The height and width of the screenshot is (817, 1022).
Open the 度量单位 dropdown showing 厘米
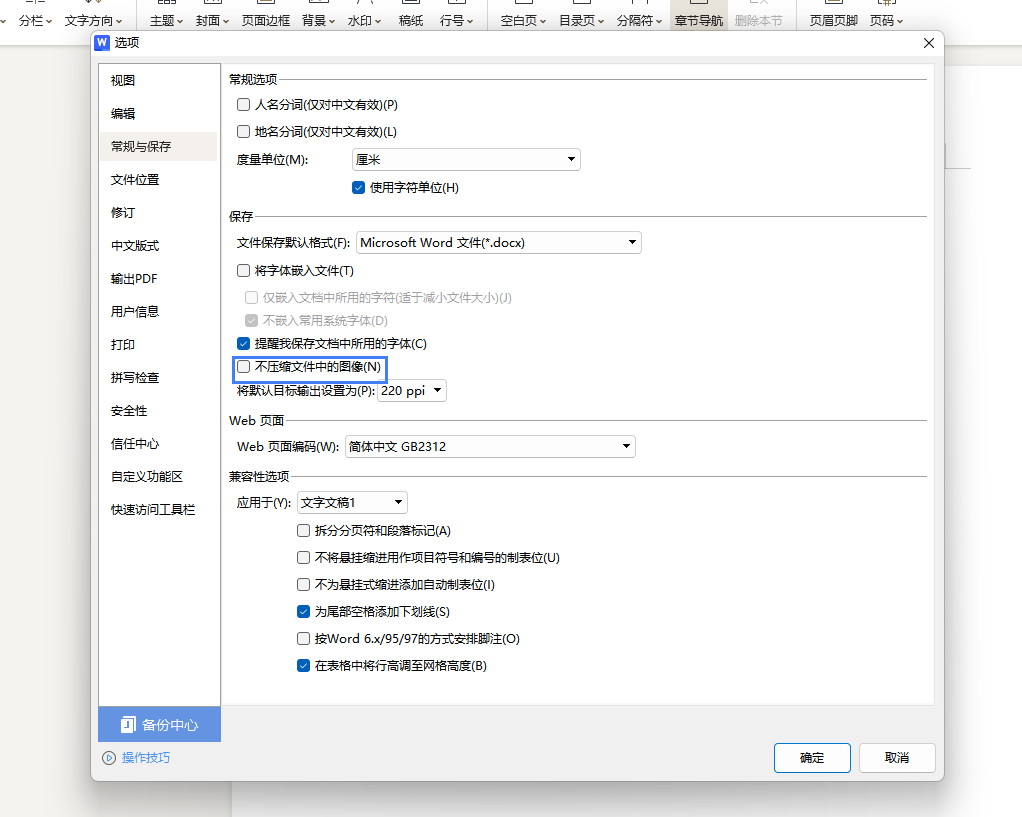(466, 160)
